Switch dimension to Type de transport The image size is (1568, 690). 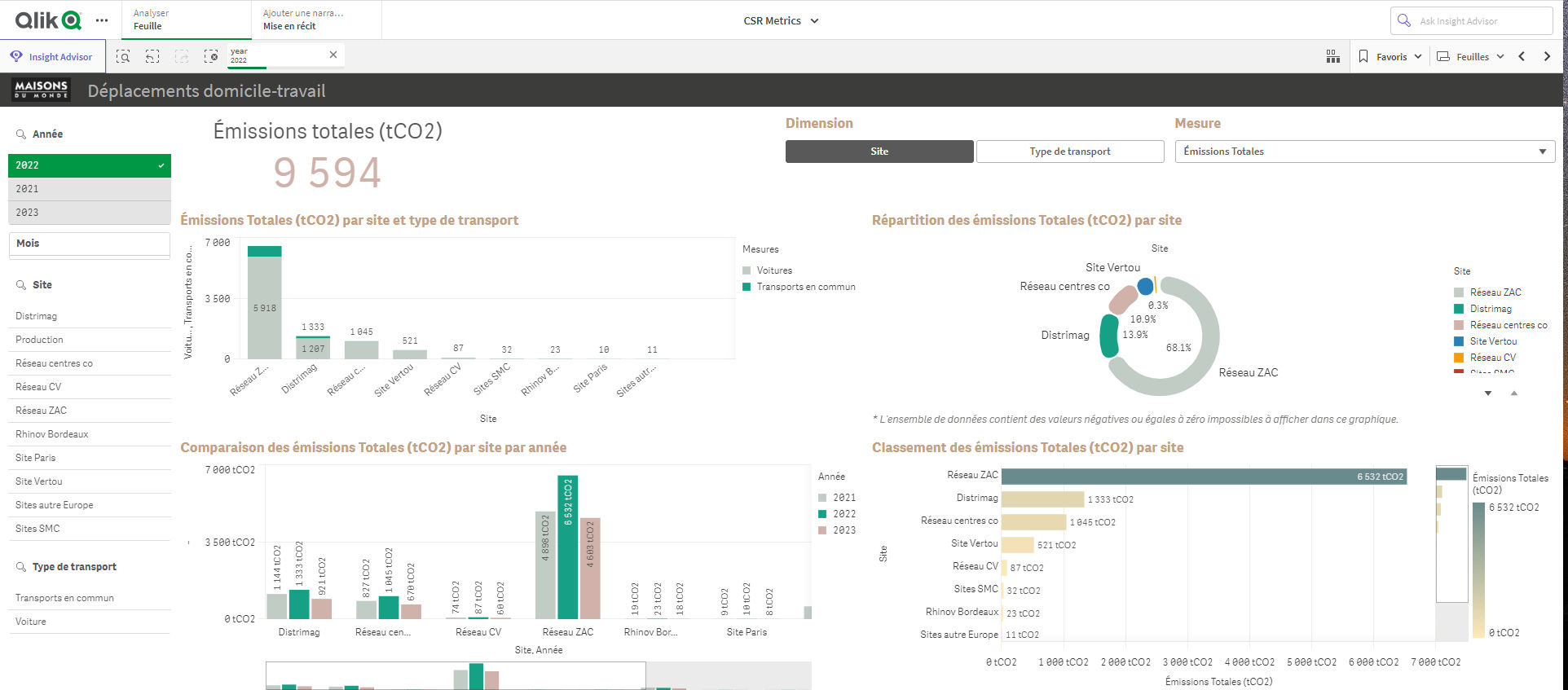coord(1069,152)
